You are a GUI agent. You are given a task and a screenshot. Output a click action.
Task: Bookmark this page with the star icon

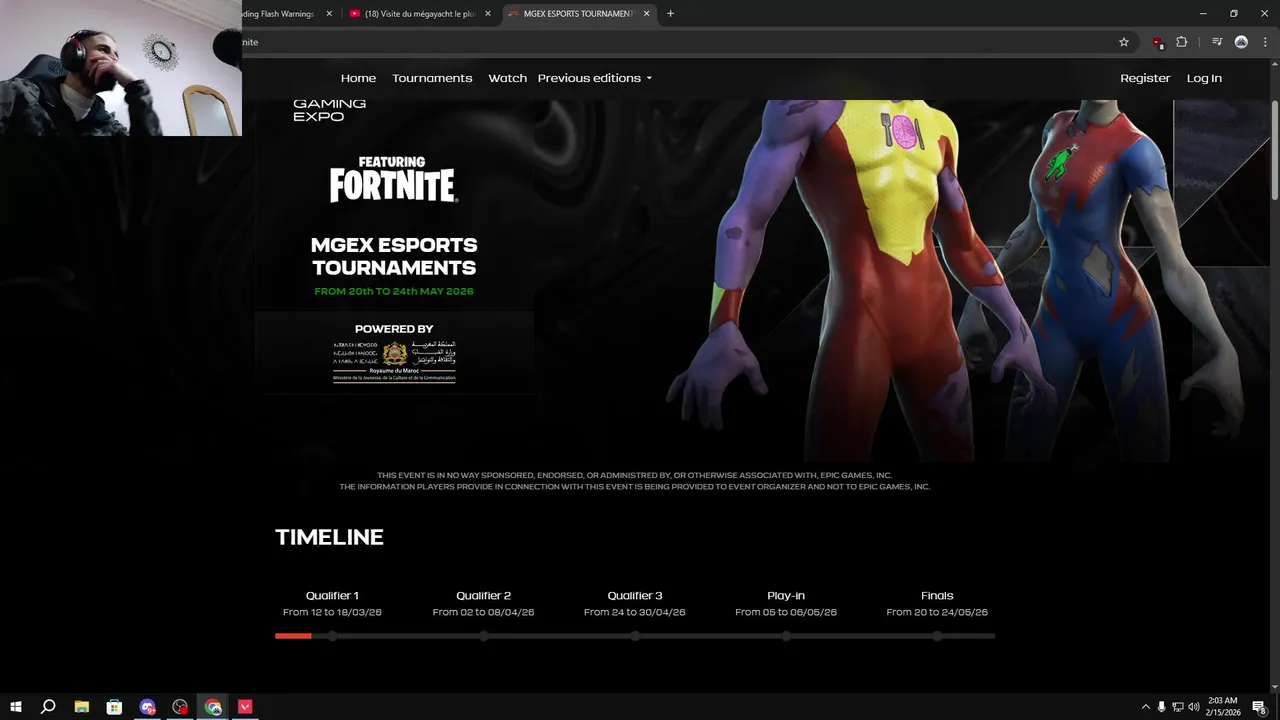click(x=1124, y=42)
